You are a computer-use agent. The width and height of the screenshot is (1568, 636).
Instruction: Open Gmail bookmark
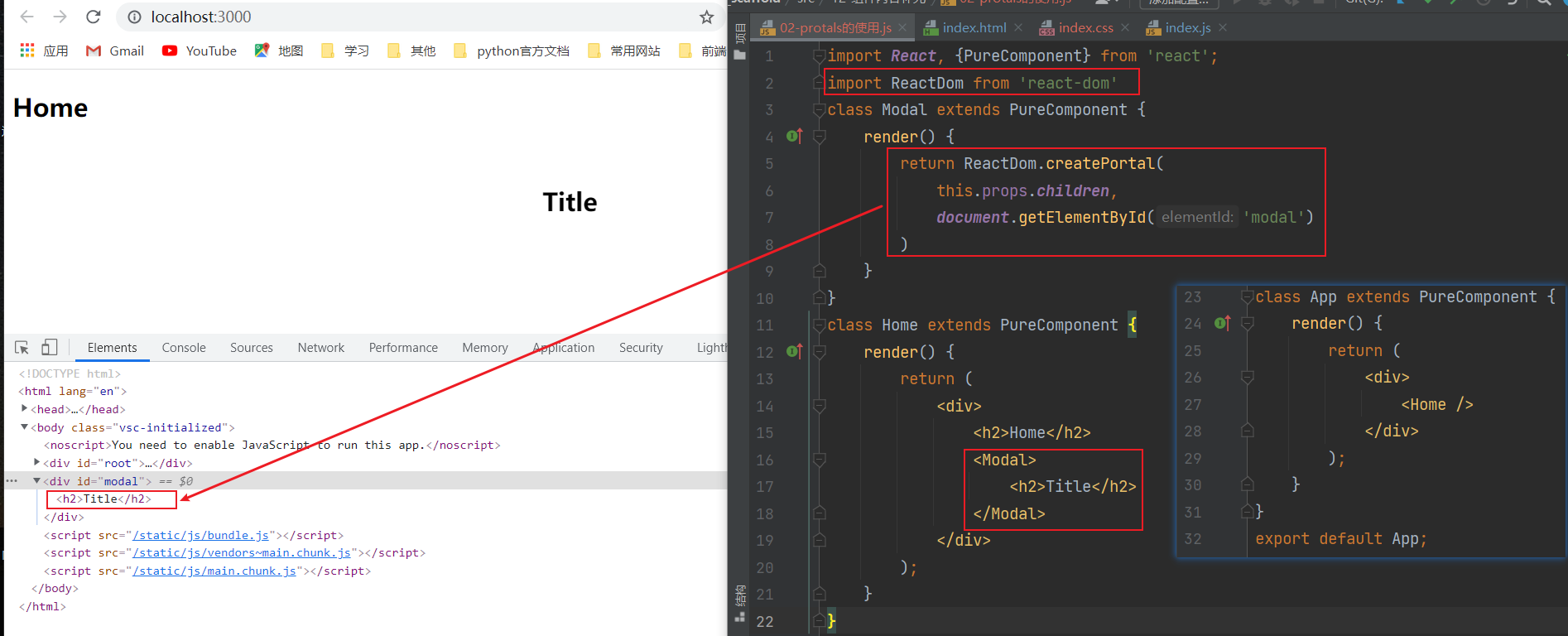click(x=115, y=51)
